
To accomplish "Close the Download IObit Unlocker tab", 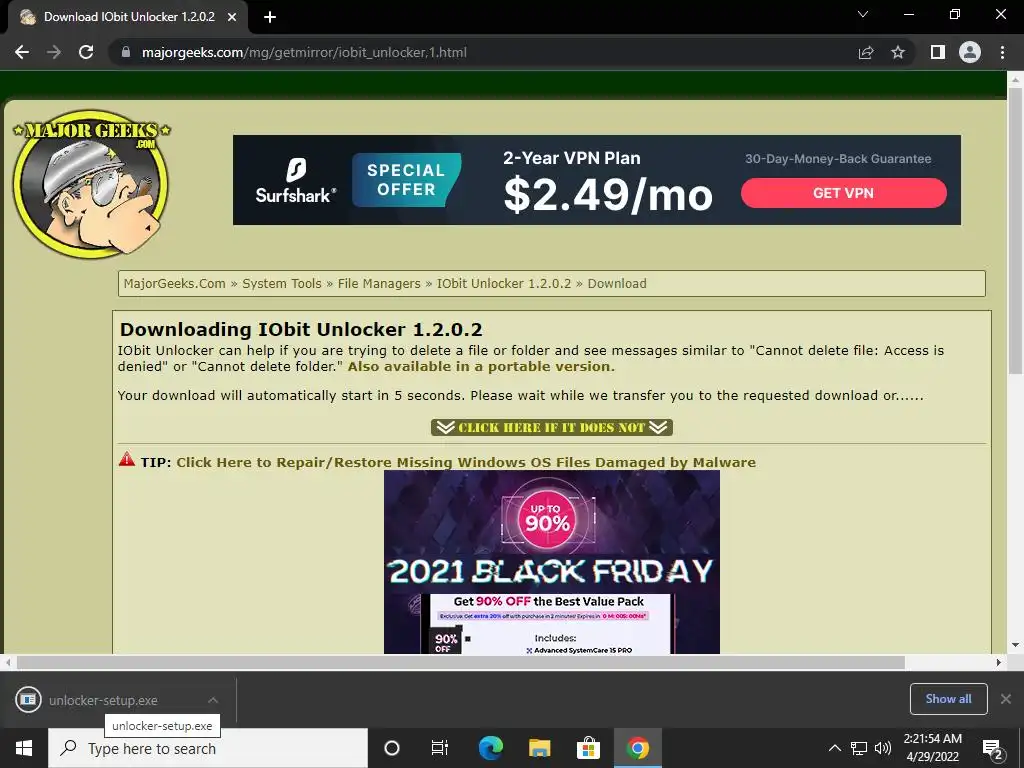I will 232,17.
